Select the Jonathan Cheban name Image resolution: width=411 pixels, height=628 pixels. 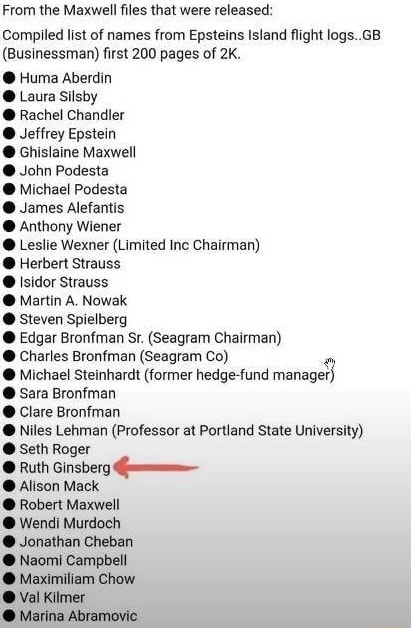click(76, 541)
